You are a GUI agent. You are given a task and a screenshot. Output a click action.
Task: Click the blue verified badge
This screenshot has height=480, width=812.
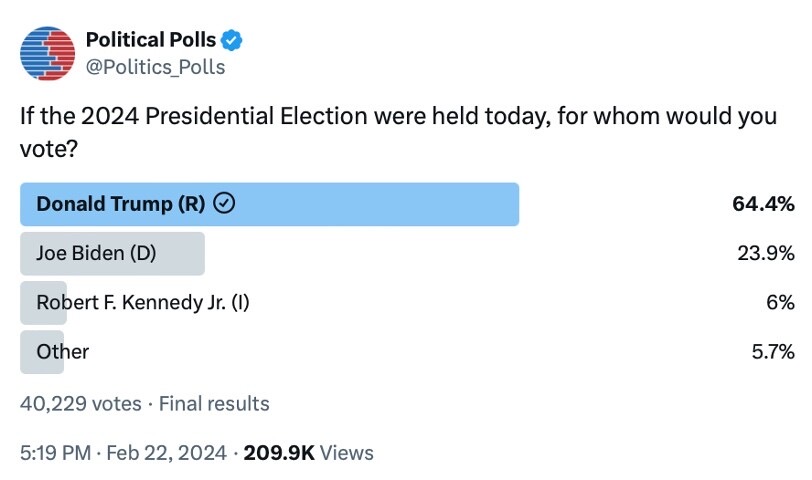pos(234,41)
